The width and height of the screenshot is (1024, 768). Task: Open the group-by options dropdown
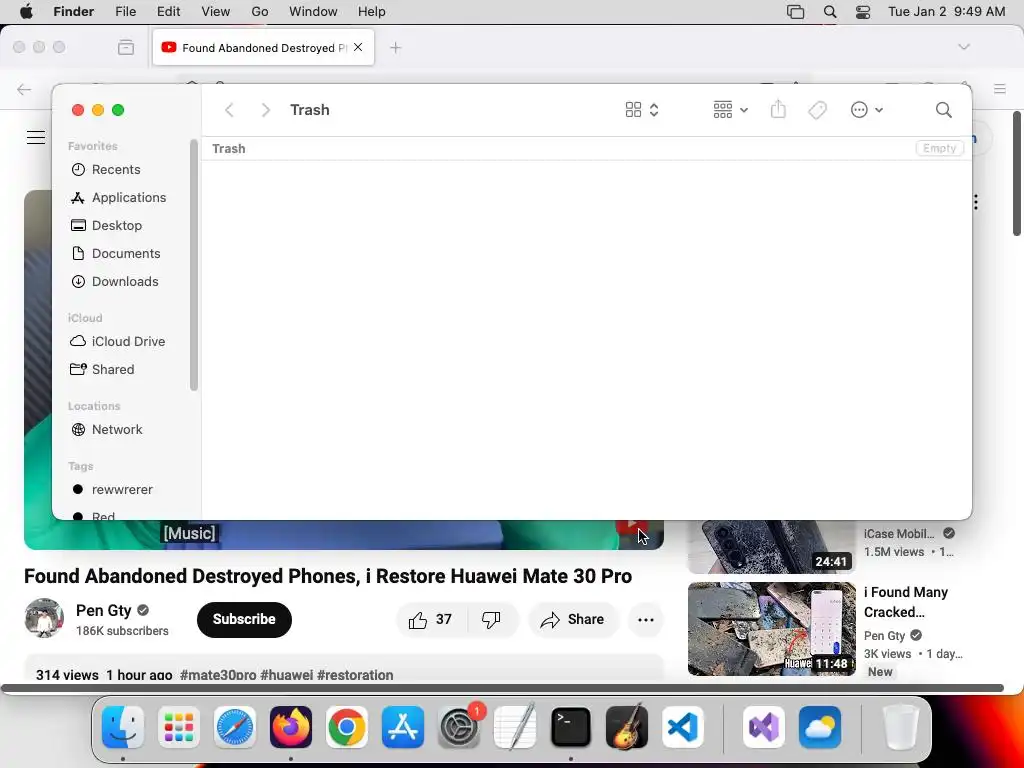click(x=731, y=110)
